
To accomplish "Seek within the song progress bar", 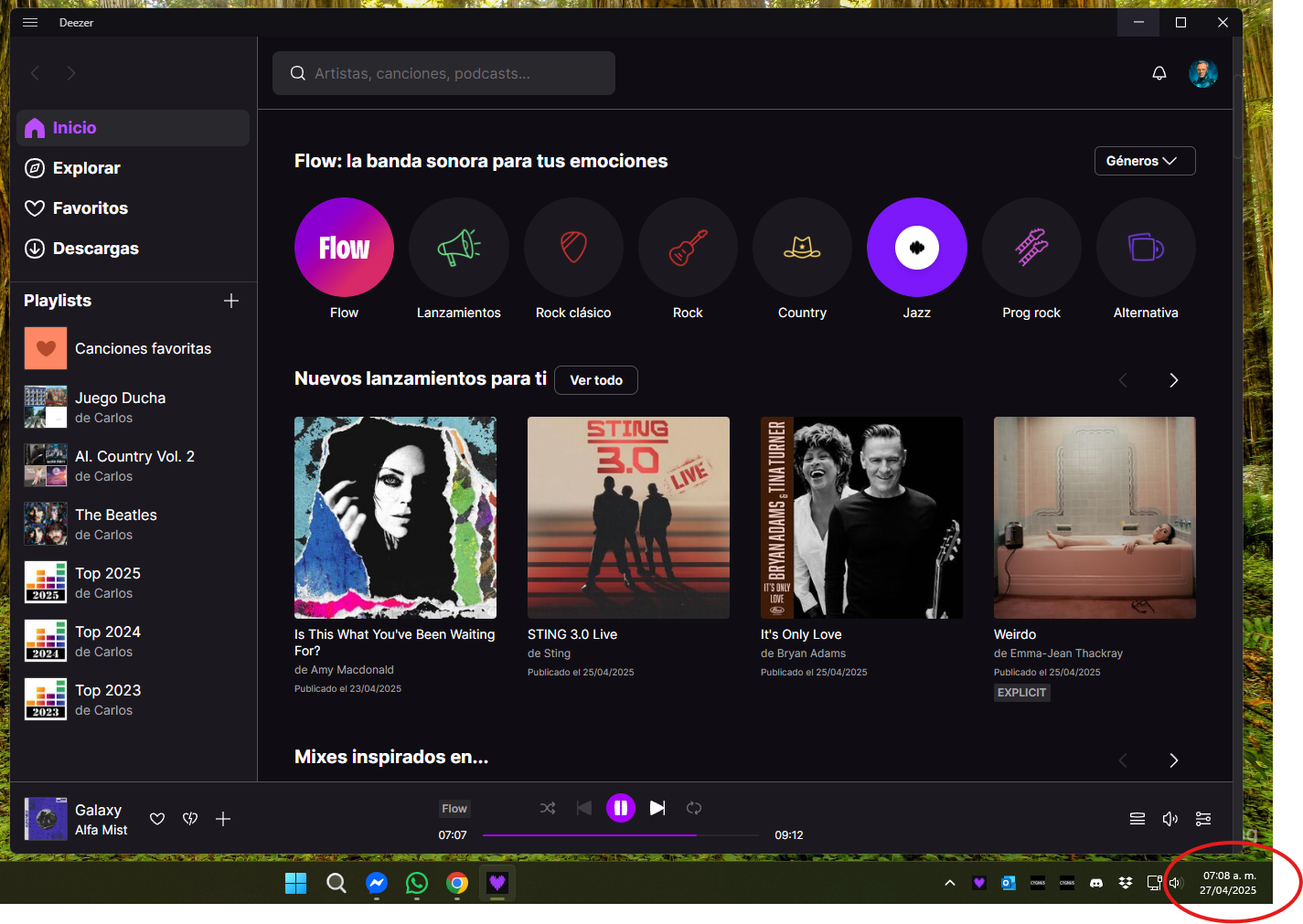I will [621, 835].
